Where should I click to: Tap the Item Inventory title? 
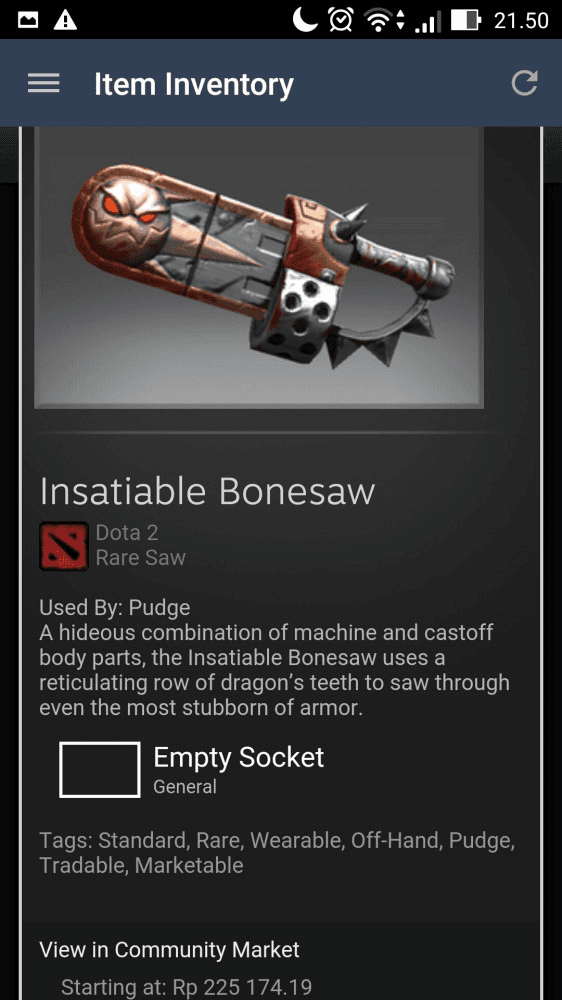194,84
